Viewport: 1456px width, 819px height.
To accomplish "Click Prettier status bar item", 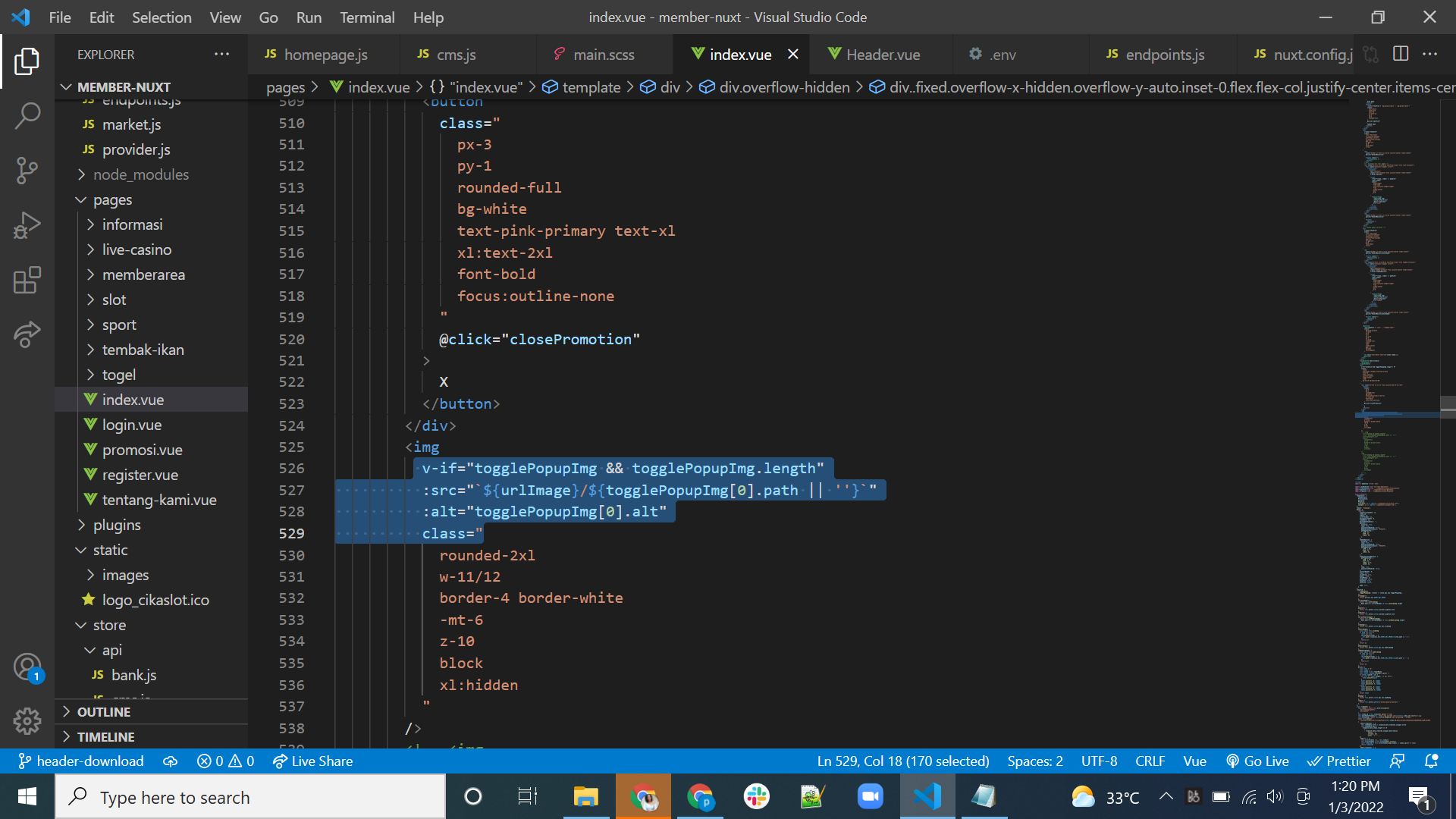I will [x=1339, y=761].
